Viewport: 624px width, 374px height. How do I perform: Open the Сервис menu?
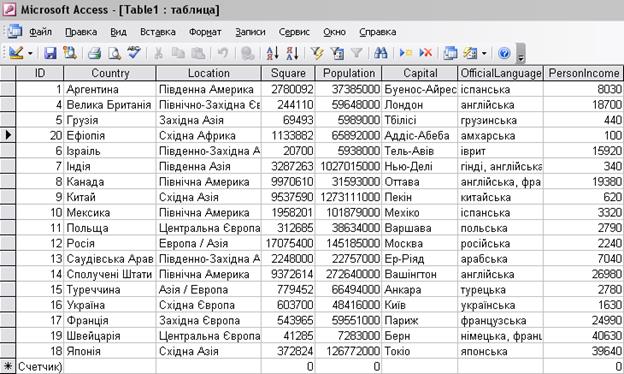point(294,32)
